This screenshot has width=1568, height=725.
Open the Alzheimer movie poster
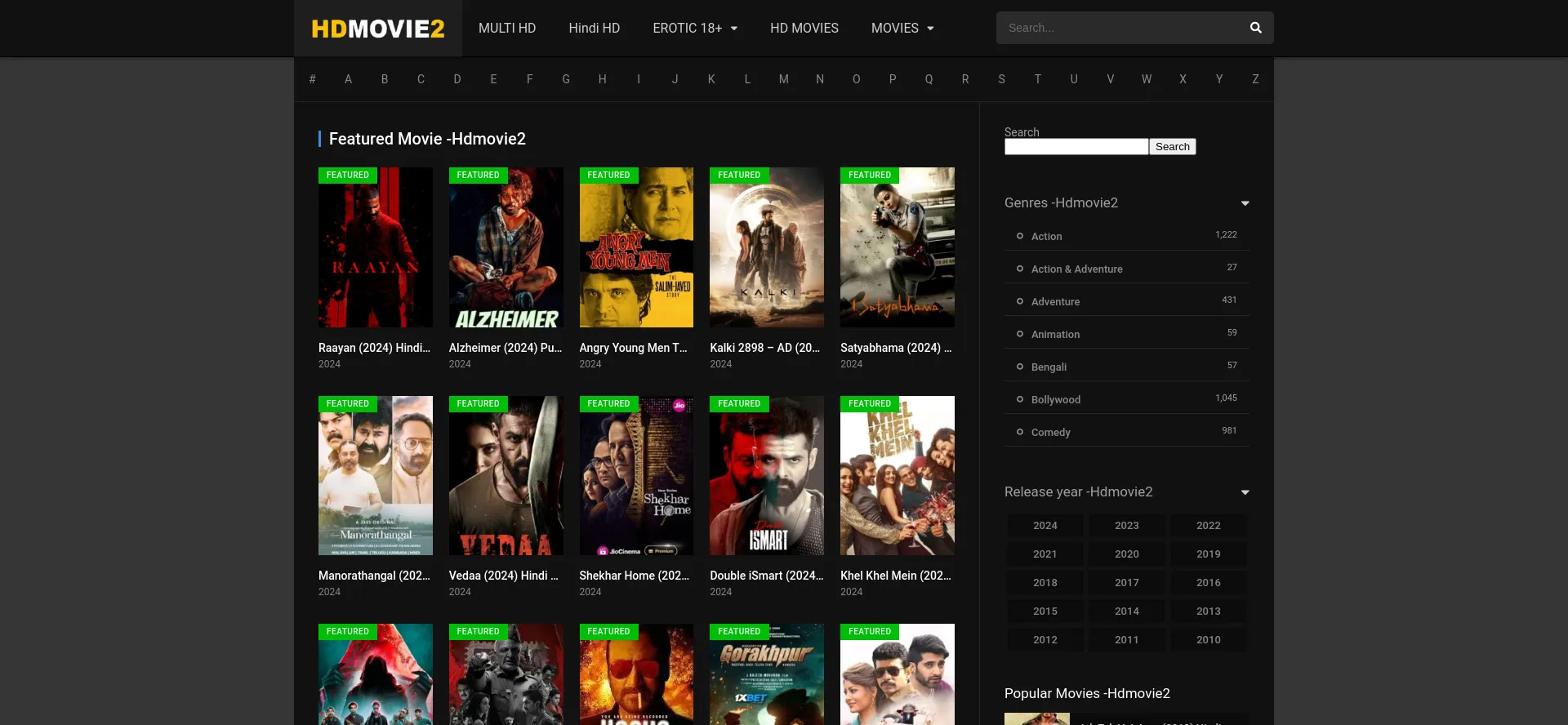tap(506, 247)
